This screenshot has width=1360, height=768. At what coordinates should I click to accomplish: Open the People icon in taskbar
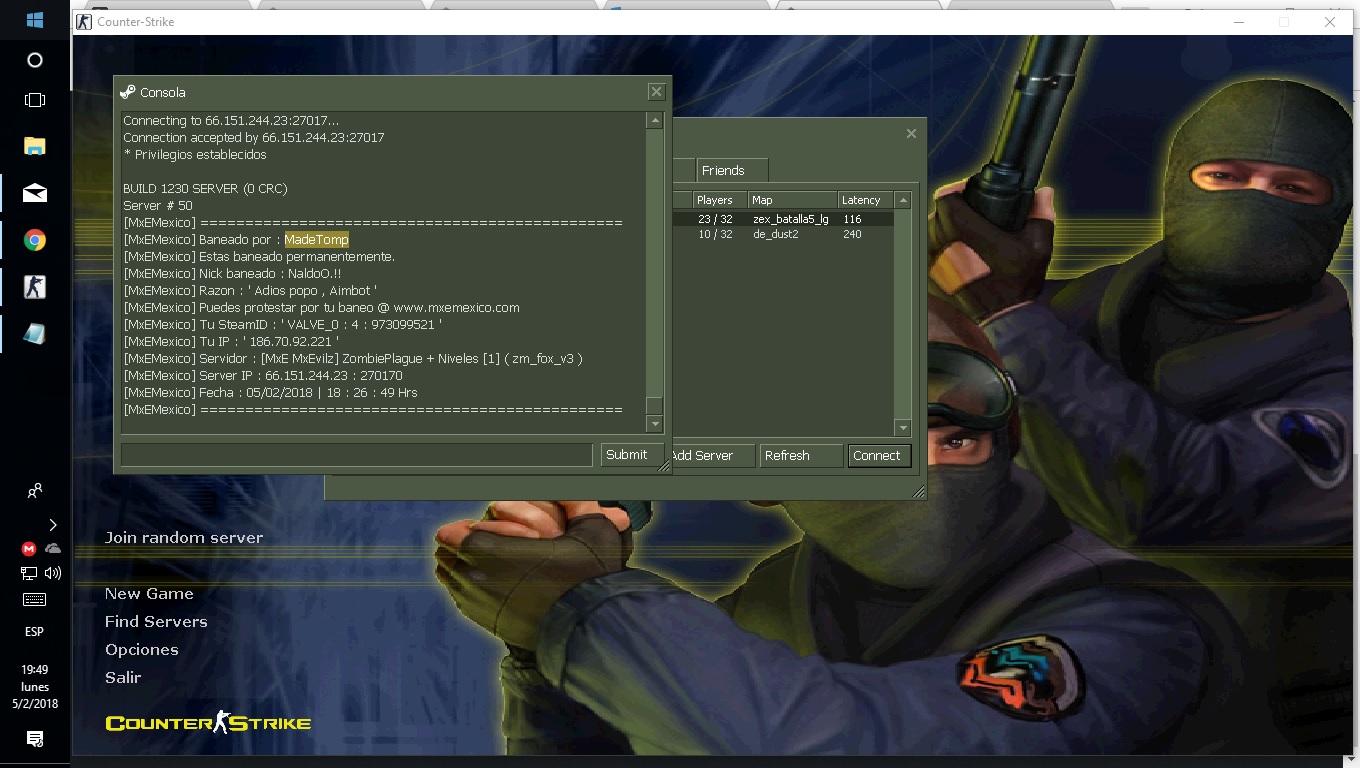[34, 491]
